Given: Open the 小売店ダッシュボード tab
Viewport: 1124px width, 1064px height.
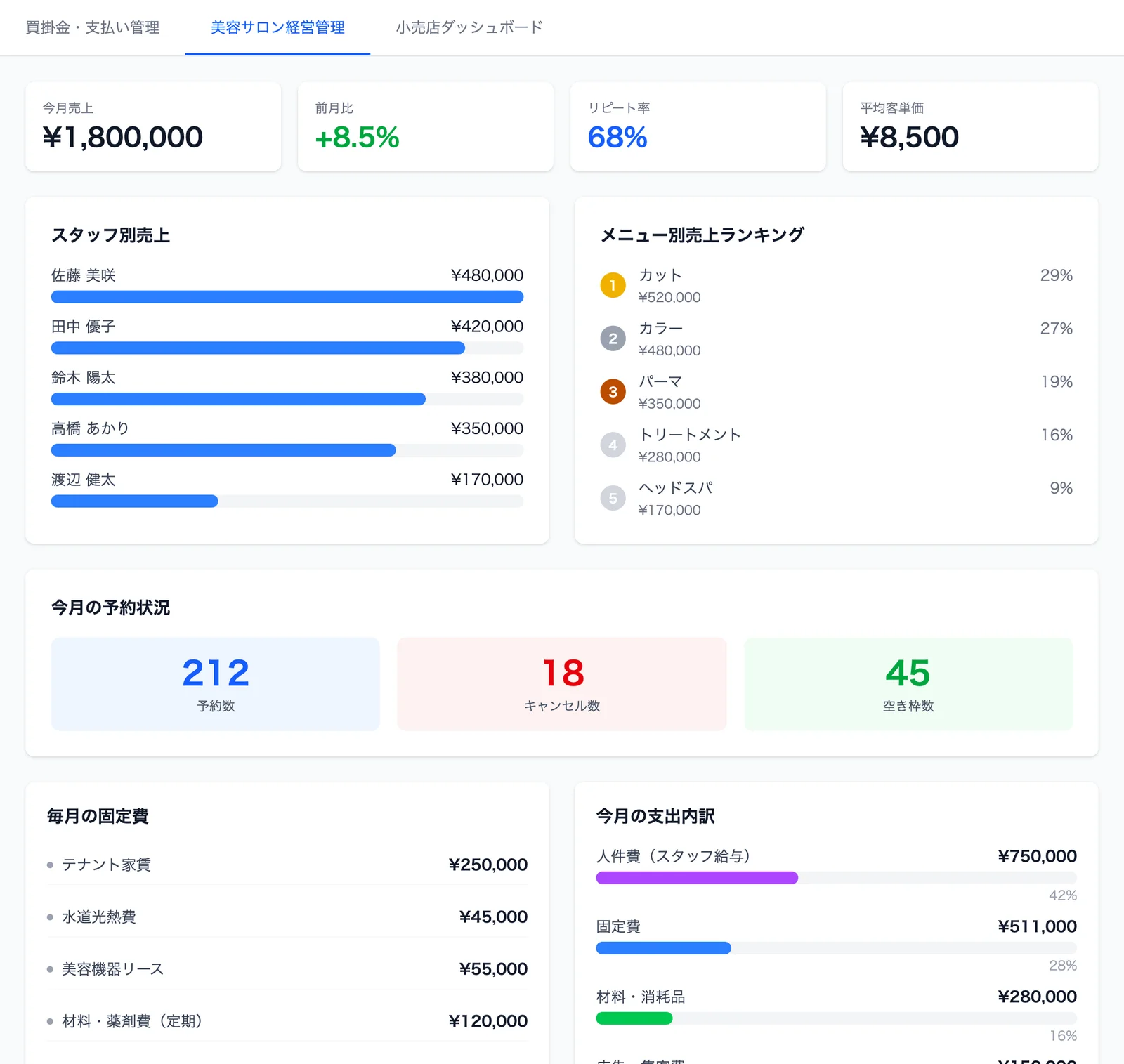Looking at the screenshot, I should click(469, 27).
